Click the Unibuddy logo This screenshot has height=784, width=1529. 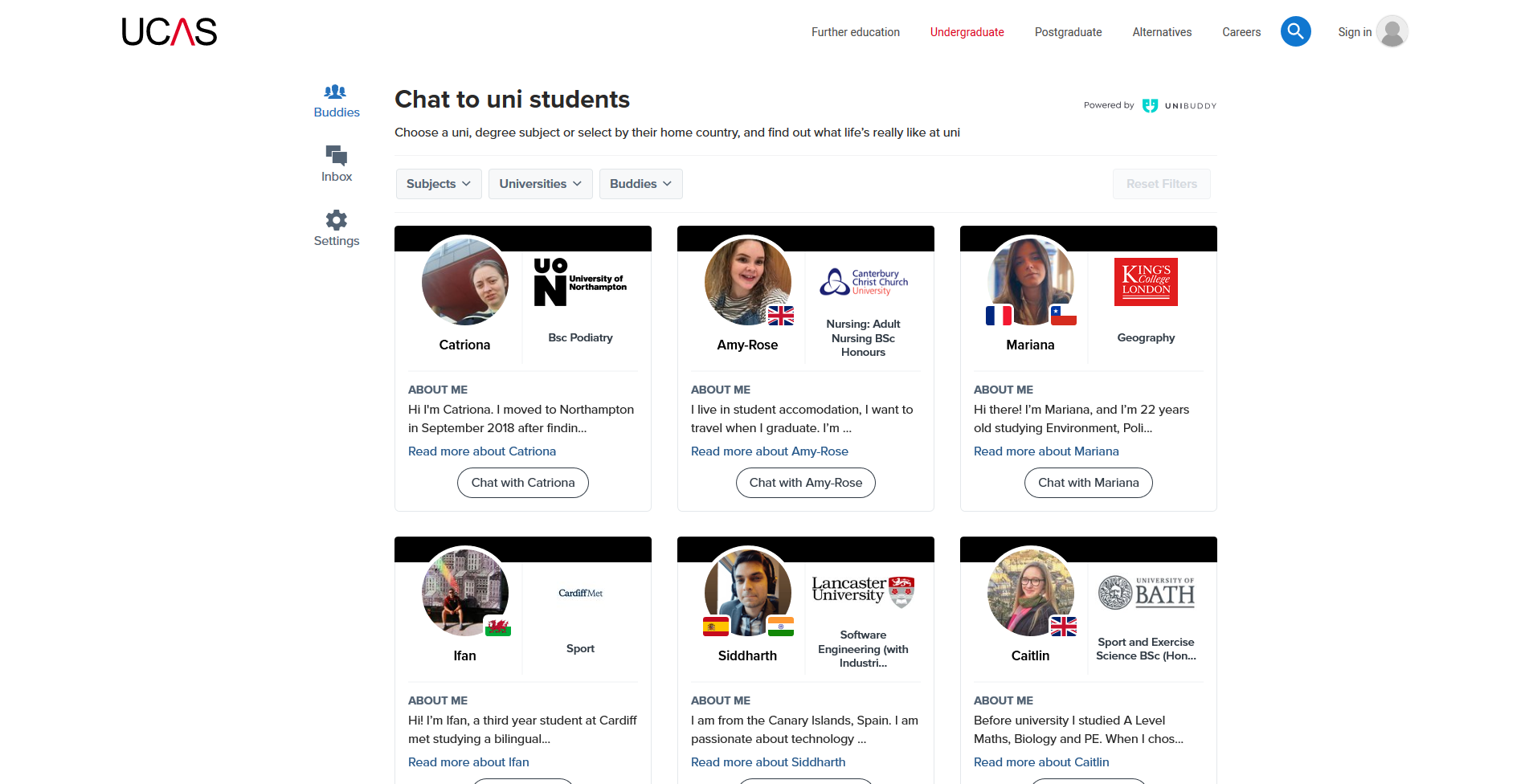coord(1179,105)
